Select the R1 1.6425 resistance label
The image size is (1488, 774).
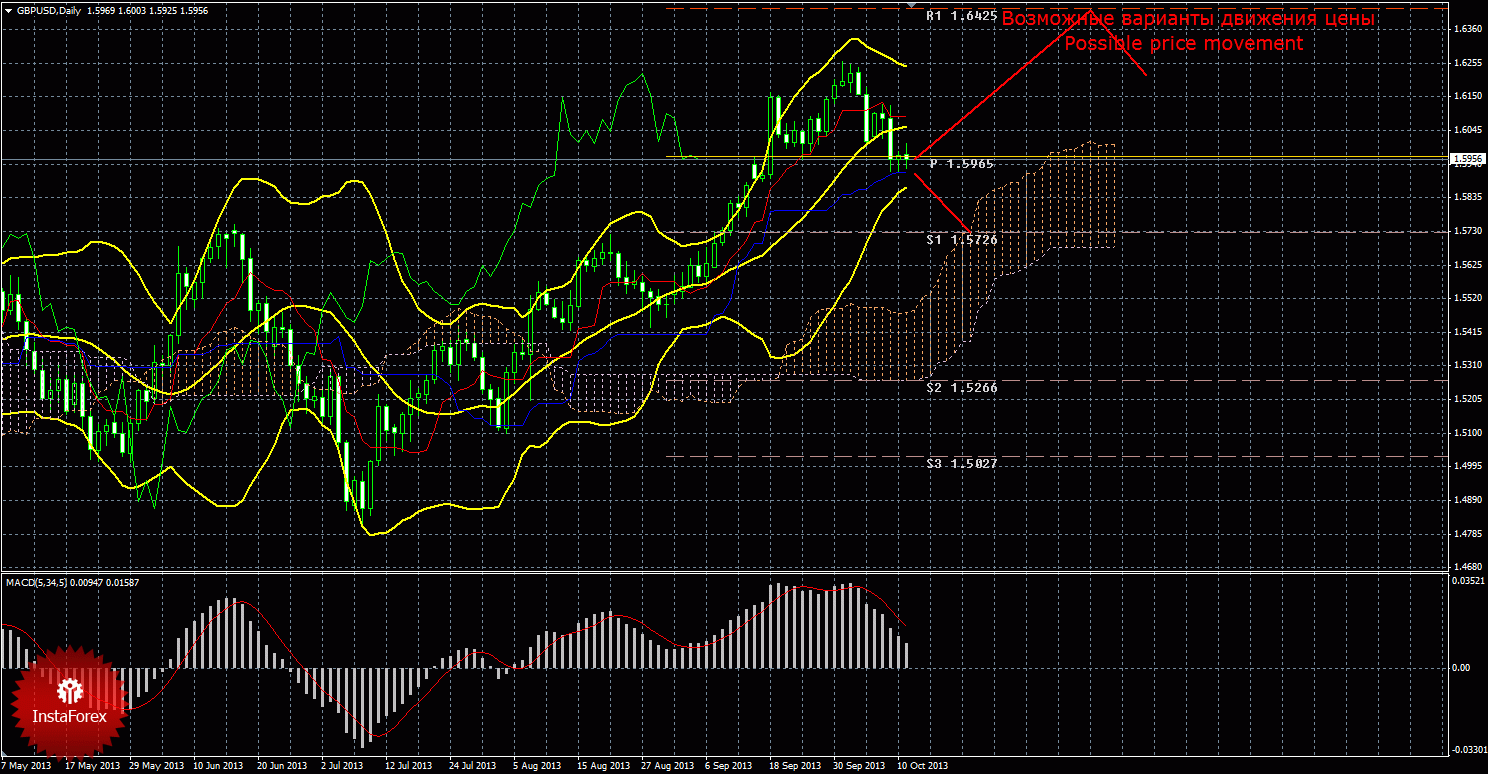(961, 17)
